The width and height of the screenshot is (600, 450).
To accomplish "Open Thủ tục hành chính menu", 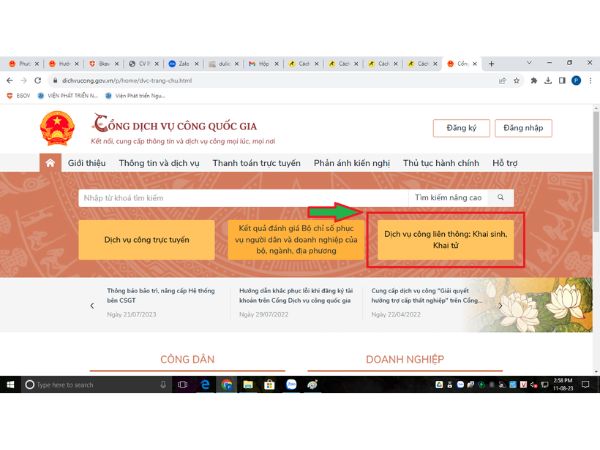I will coord(441,163).
